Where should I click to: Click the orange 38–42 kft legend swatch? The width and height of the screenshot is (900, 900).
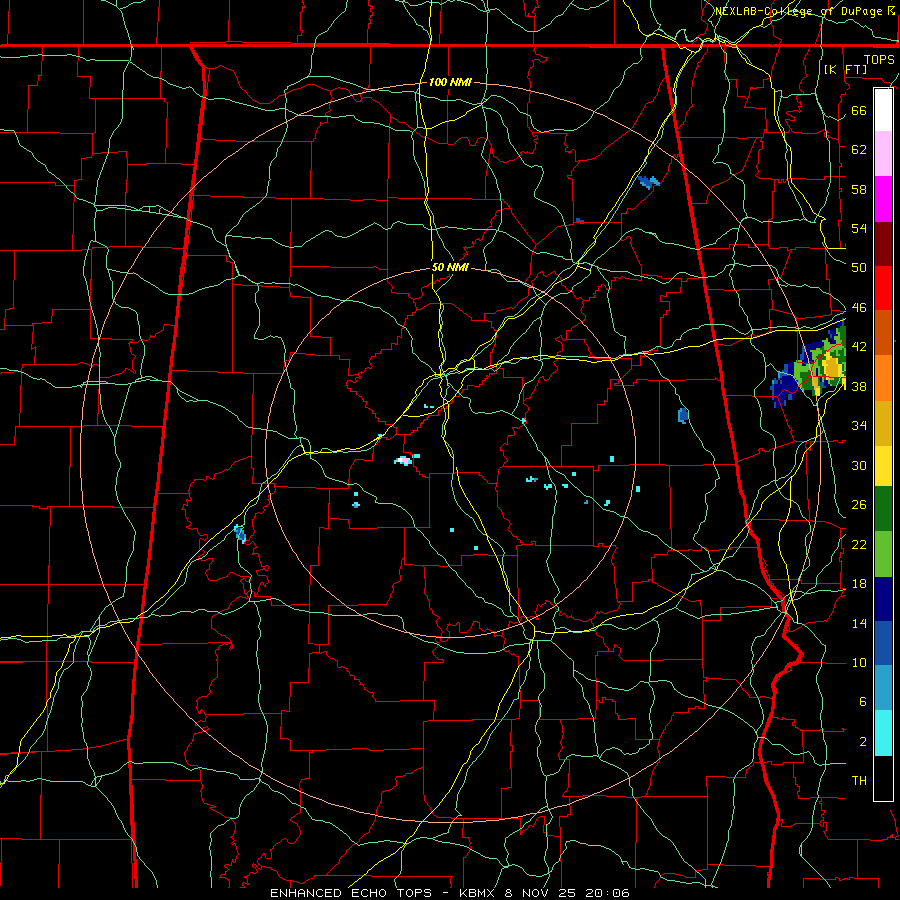[x=883, y=377]
